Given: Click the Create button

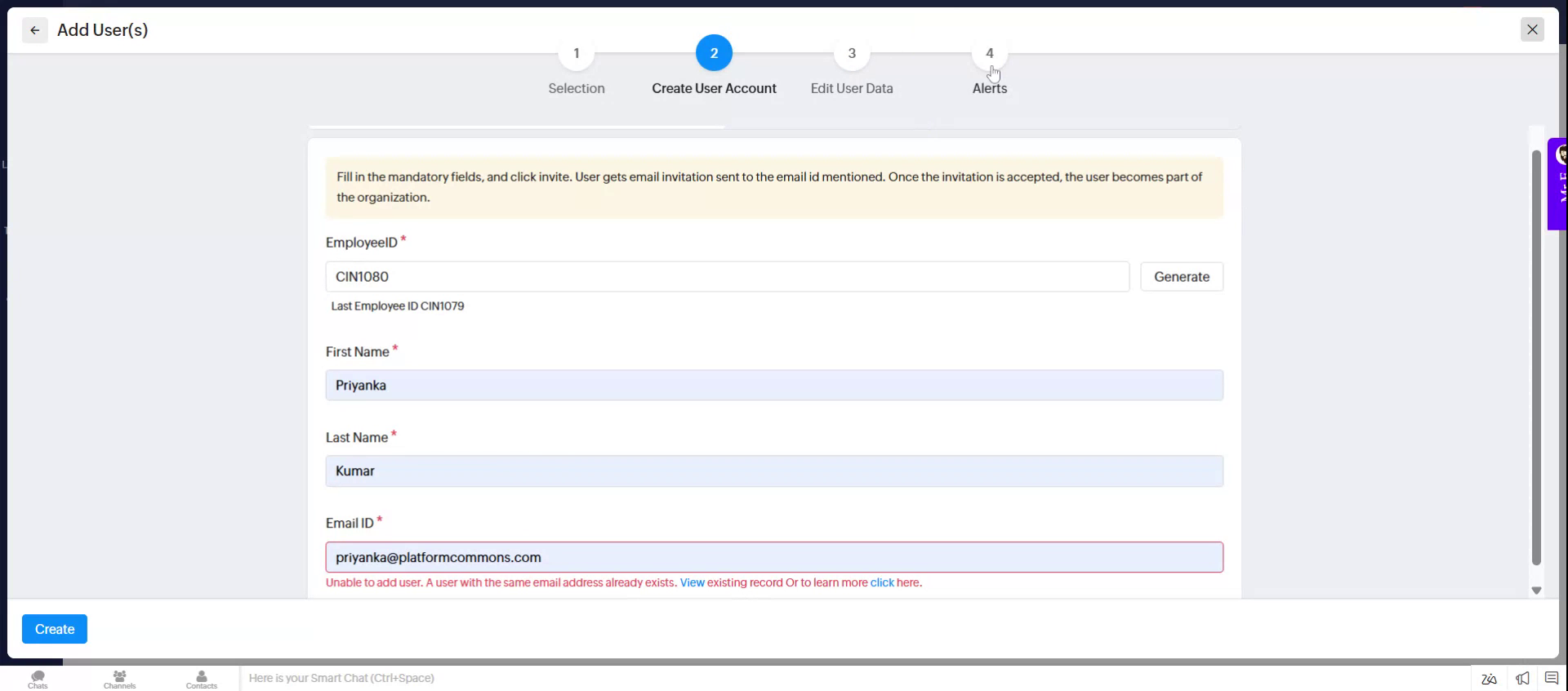Looking at the screenshot, I should click(x=55, y=629).
